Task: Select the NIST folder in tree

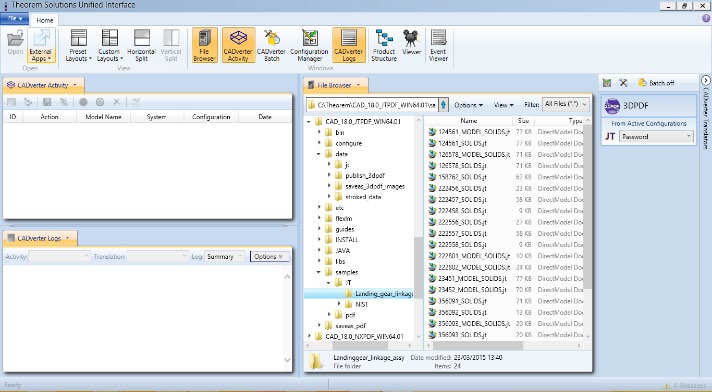Action: coord(361,304)
